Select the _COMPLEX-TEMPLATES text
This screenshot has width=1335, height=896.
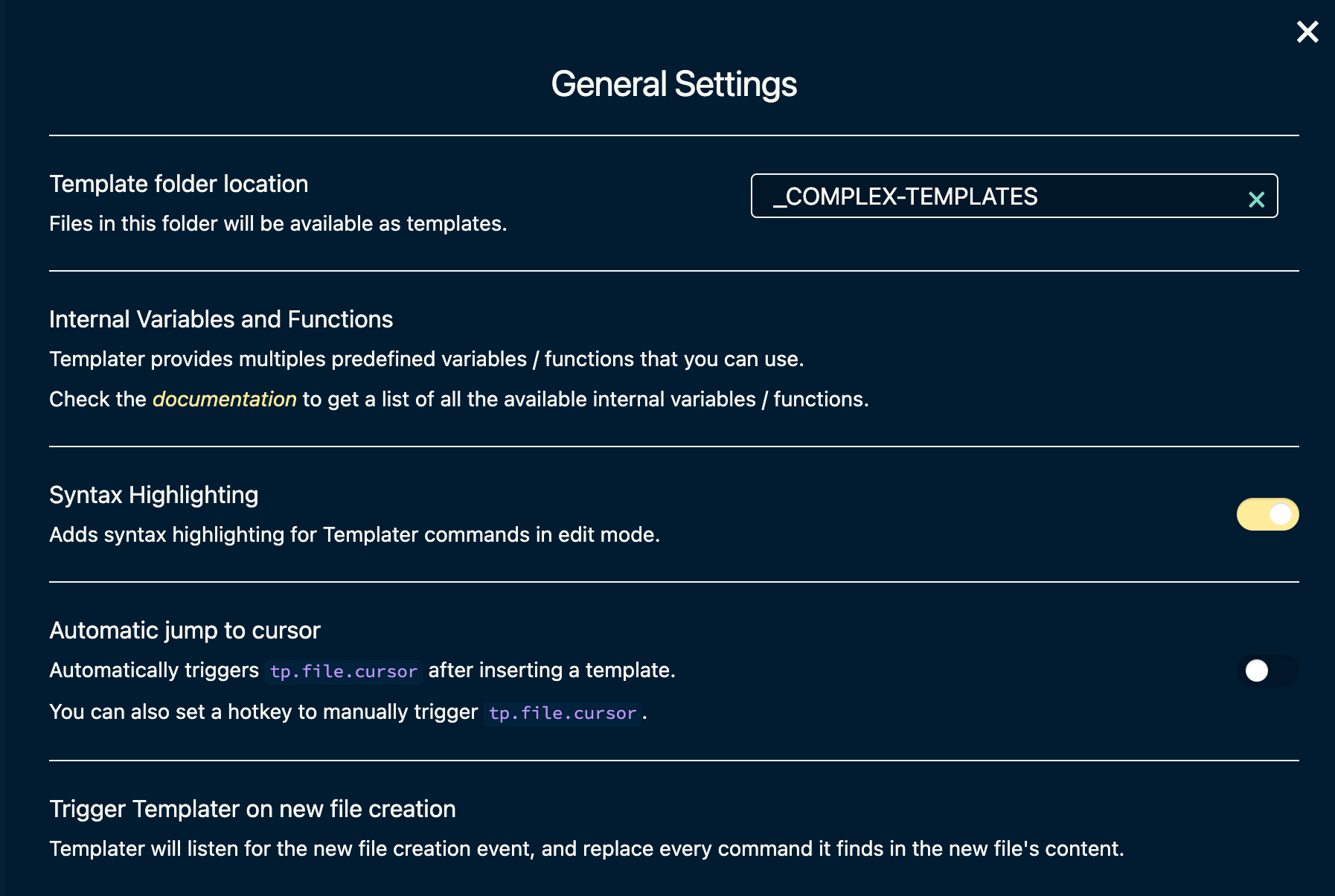pyautogui.click(x=904, y=197)
